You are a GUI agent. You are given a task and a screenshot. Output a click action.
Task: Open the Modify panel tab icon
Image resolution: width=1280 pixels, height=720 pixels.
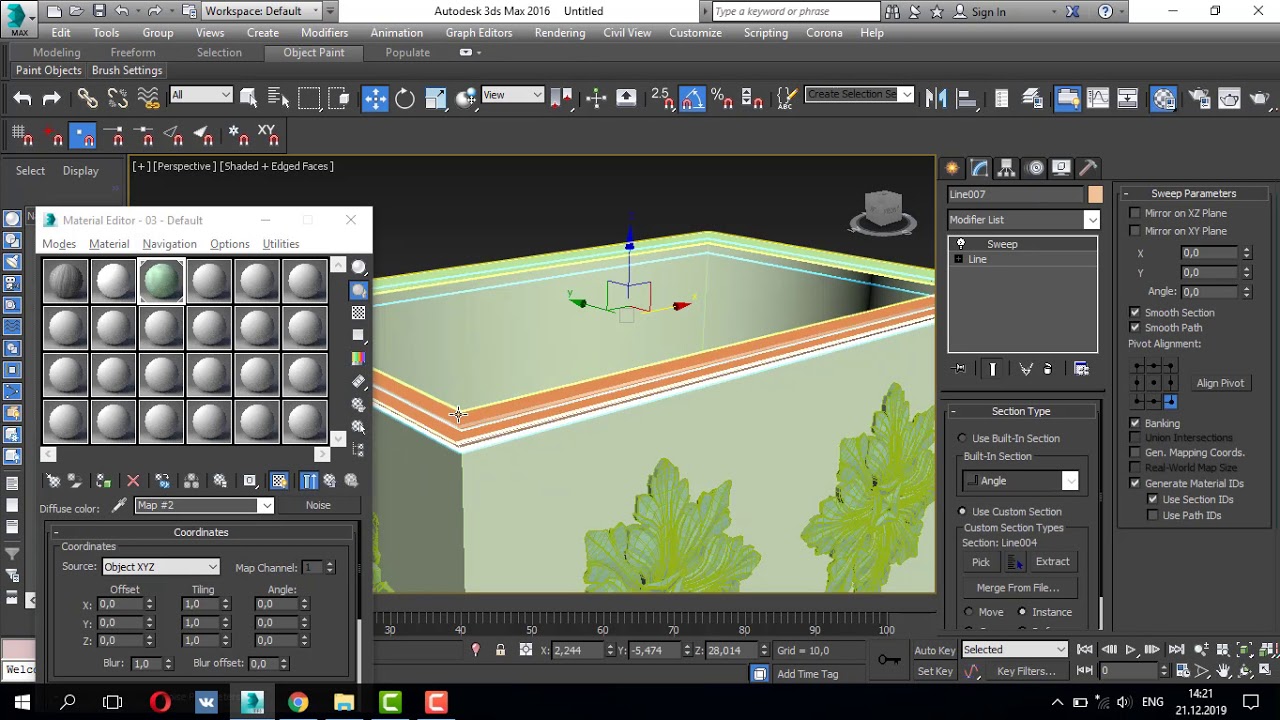pos(979,168)
